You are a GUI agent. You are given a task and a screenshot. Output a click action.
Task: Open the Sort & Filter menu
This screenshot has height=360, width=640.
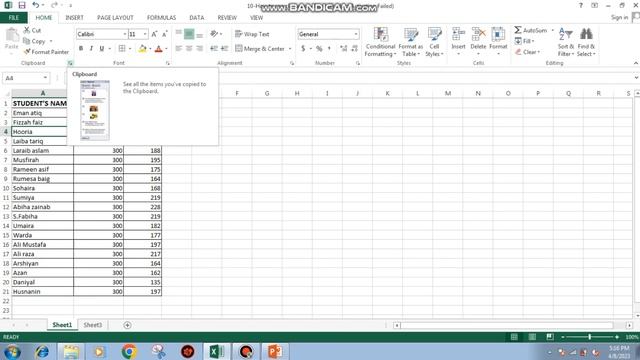coord(566,42)
